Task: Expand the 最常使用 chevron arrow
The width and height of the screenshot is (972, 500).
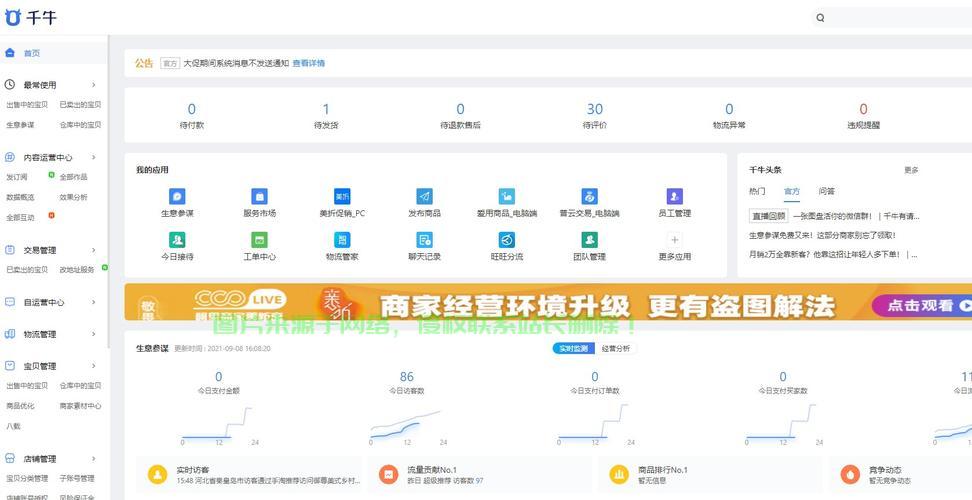Action: [94, 84]
